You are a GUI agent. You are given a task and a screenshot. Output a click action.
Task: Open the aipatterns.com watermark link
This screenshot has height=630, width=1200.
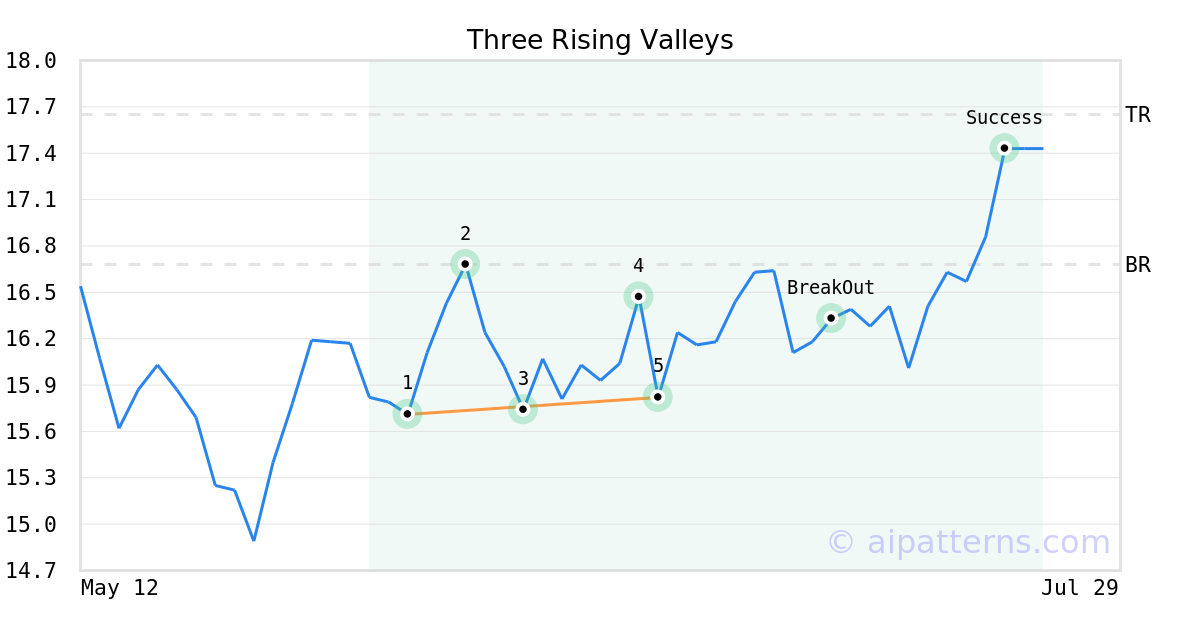coord(968,542)
